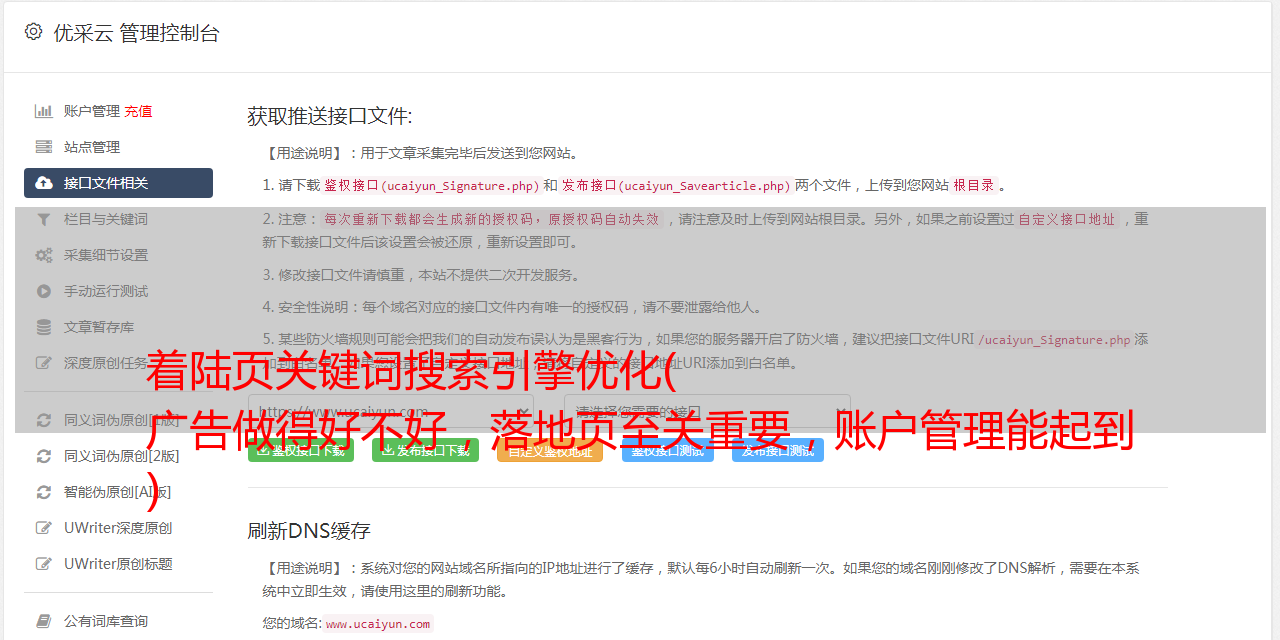The width and height of the screenshot is (1280, 640).
Task: Click the 自定义接口地址 highlighted text
Action: click(x=1067, y=219)
